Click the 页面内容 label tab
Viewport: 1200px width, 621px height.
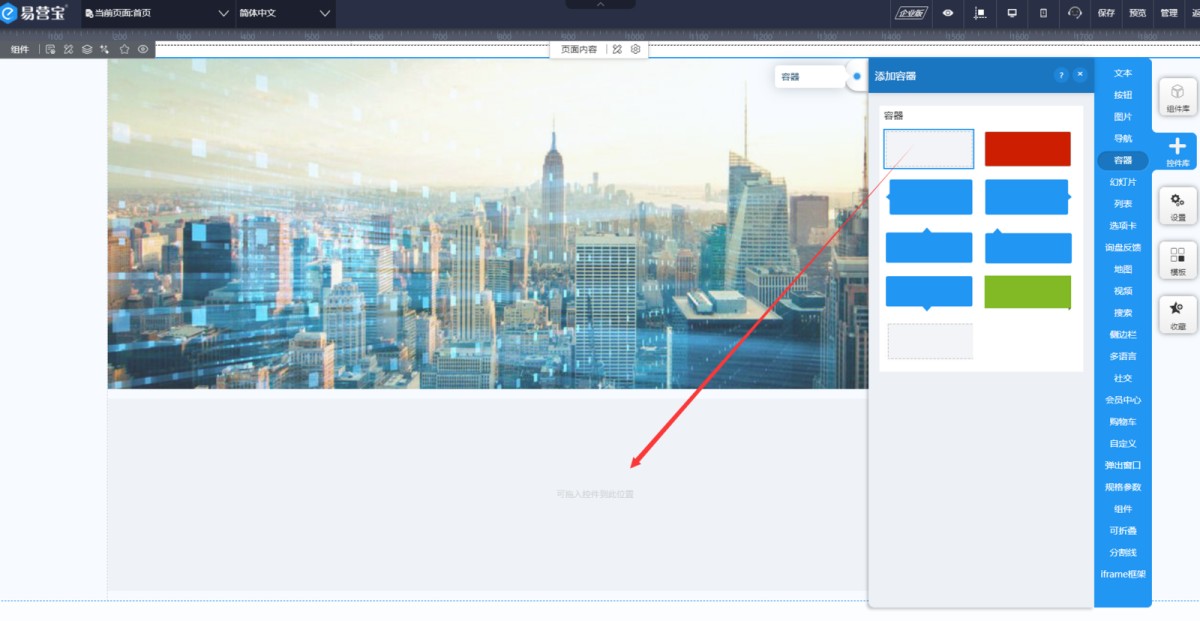click(579, 49)
